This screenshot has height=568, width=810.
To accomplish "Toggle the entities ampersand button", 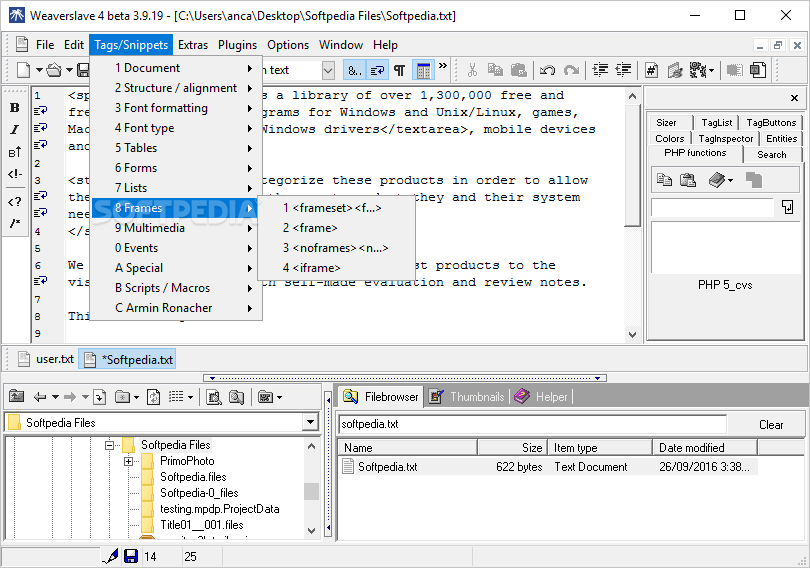I will point(354,70).
